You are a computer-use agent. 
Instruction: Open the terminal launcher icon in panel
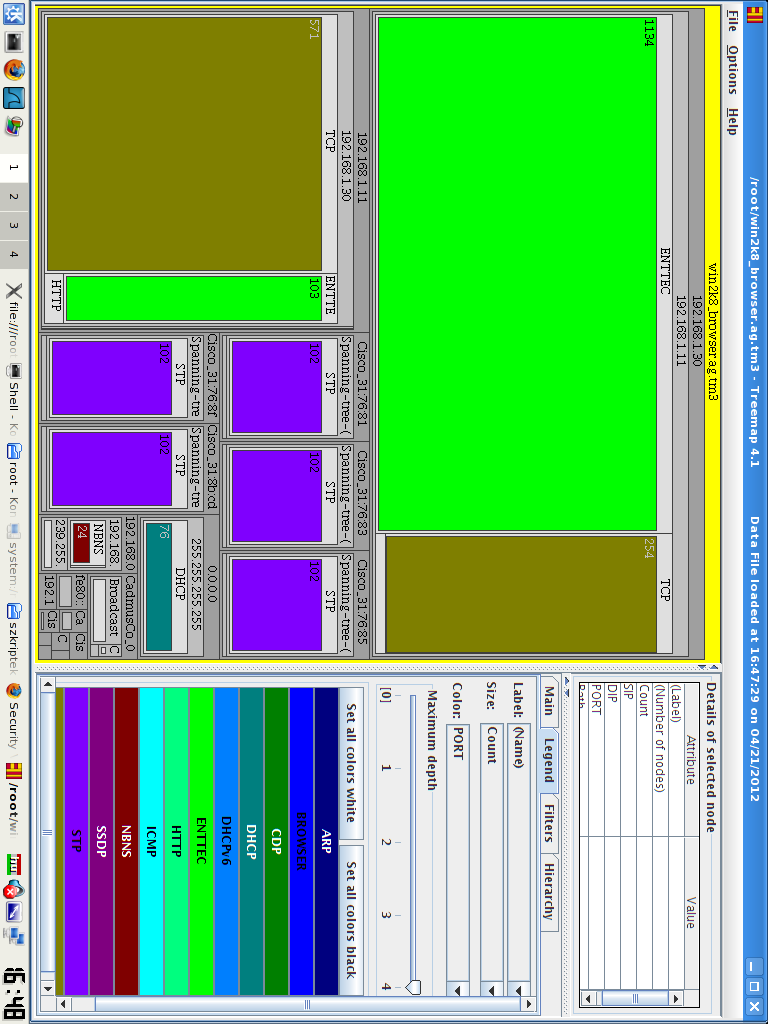tap(14, 42)
